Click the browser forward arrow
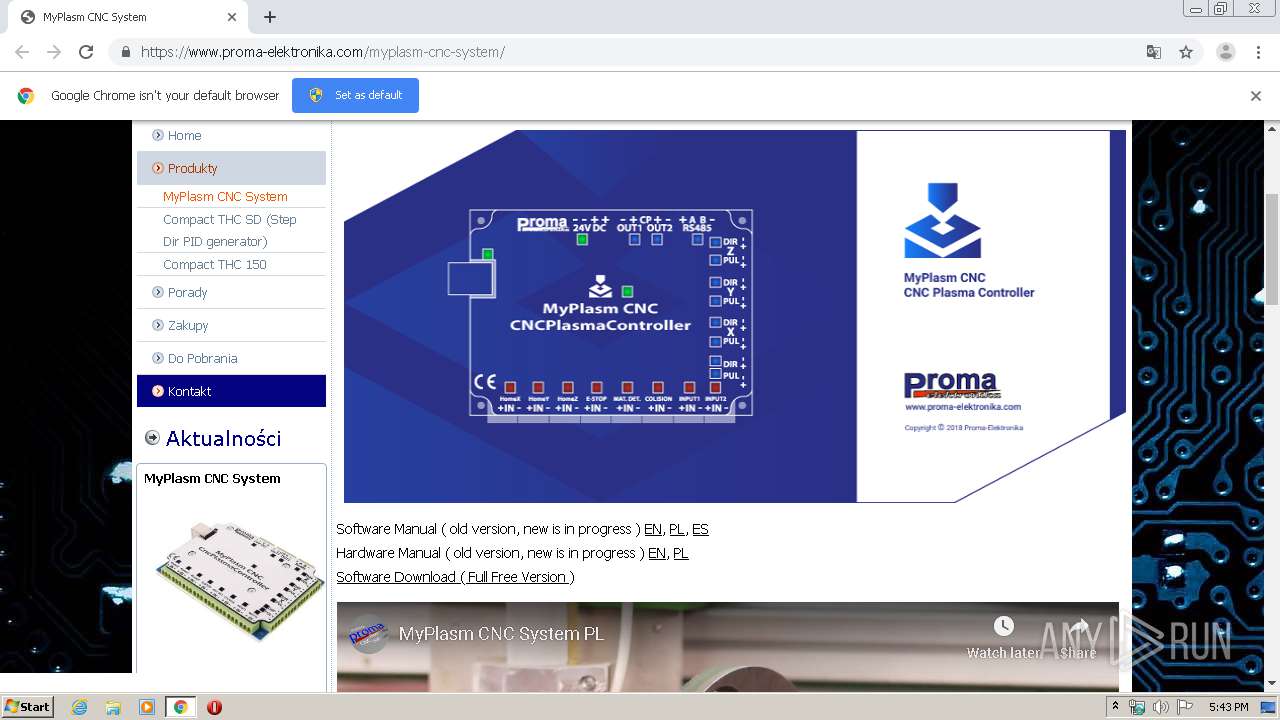Screen dimensions: 1280x720 54,52
